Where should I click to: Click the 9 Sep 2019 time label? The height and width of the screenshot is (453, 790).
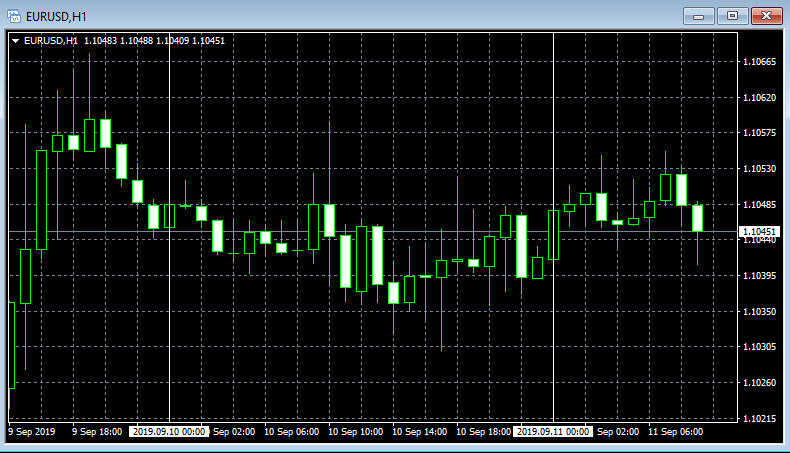[32, 432]
